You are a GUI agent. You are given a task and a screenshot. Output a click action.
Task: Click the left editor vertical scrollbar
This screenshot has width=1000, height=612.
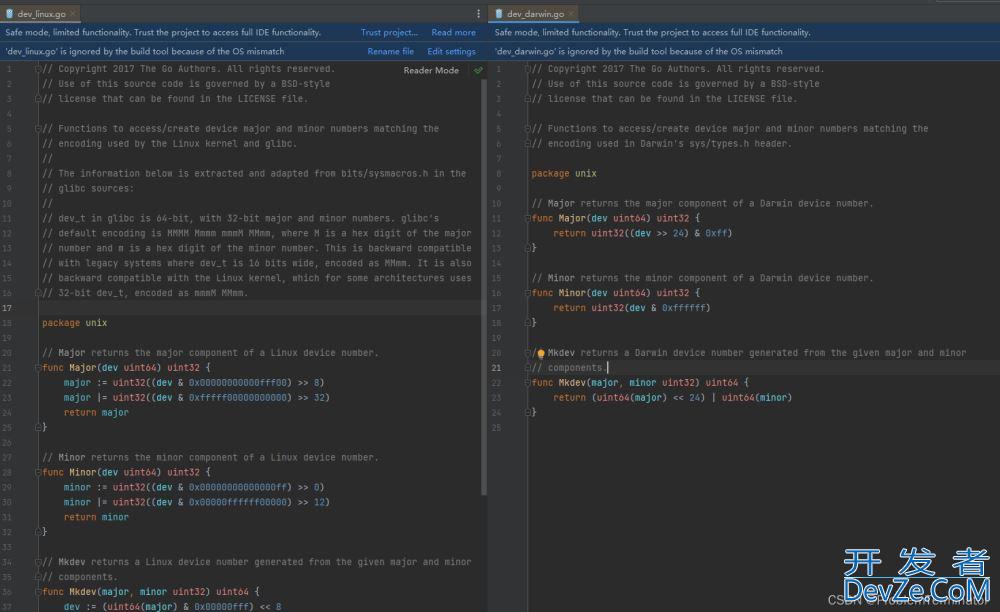[484, 287]
